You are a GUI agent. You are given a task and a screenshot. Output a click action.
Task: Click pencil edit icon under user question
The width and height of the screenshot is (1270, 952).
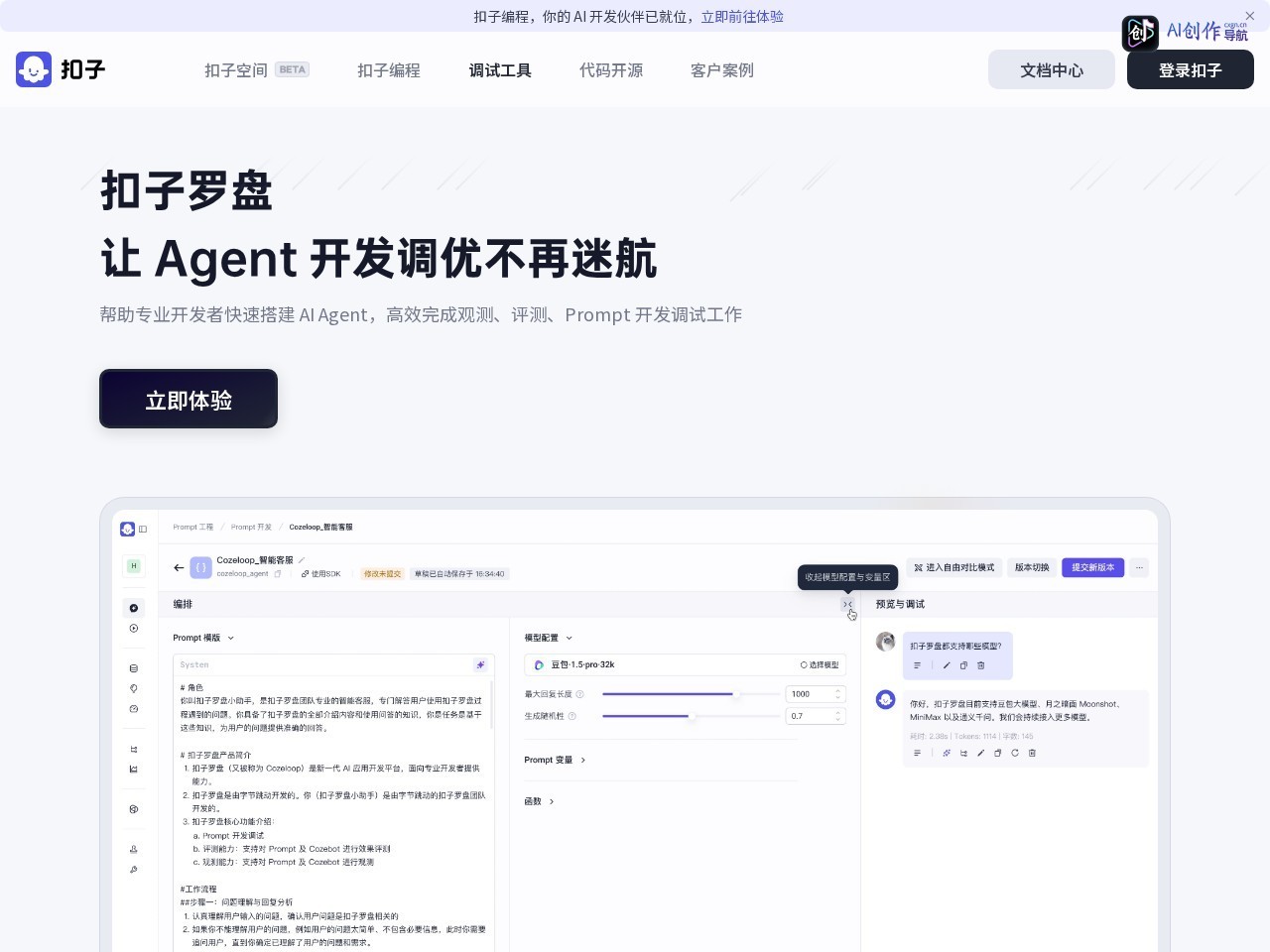pos(947,665)
